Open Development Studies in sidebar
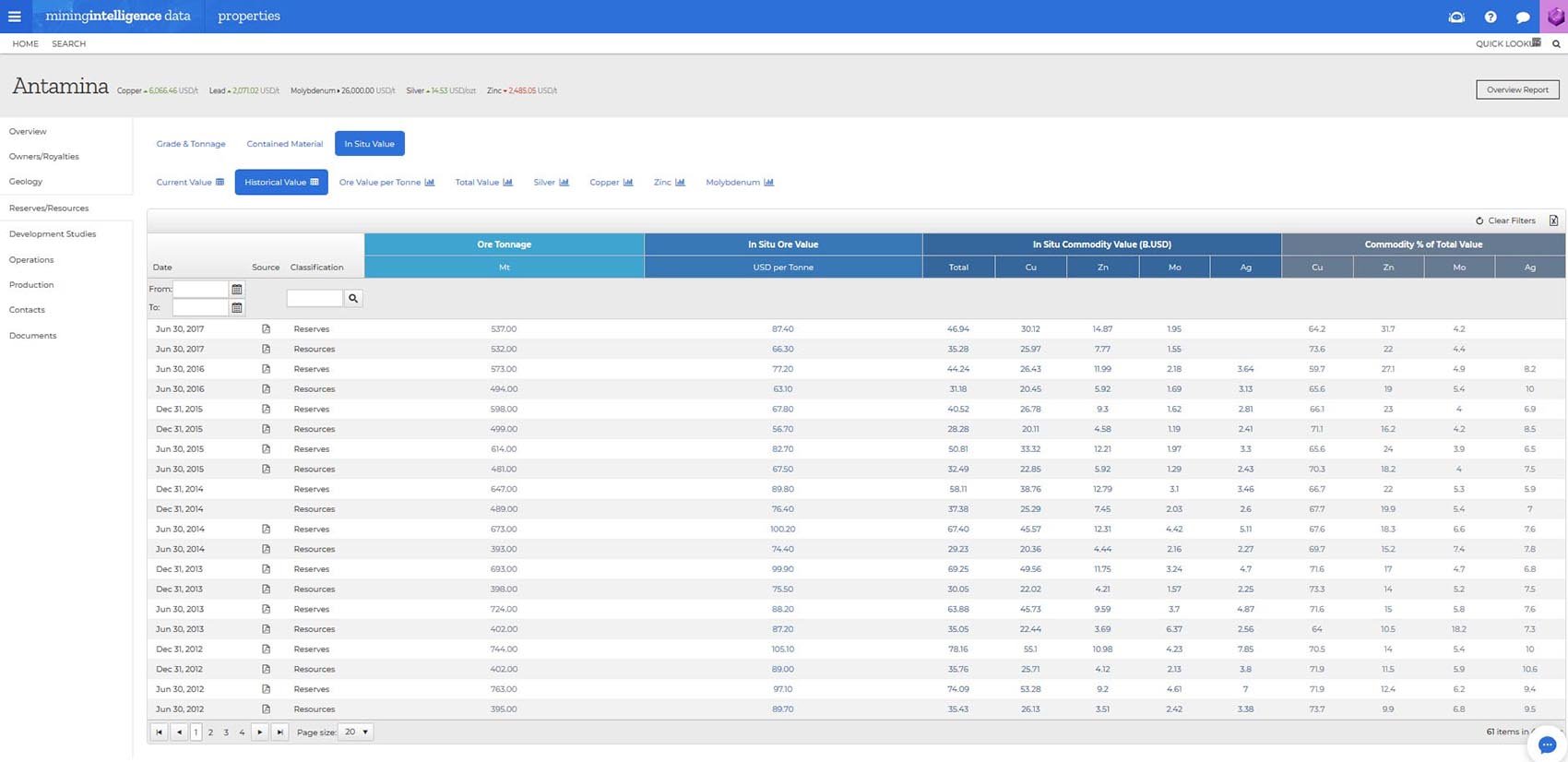 tap(53, 234)
